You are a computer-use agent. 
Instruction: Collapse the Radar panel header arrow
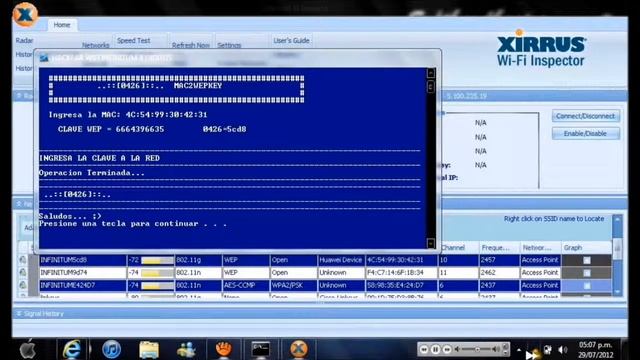pyautogui.click(x=19, y=96)
